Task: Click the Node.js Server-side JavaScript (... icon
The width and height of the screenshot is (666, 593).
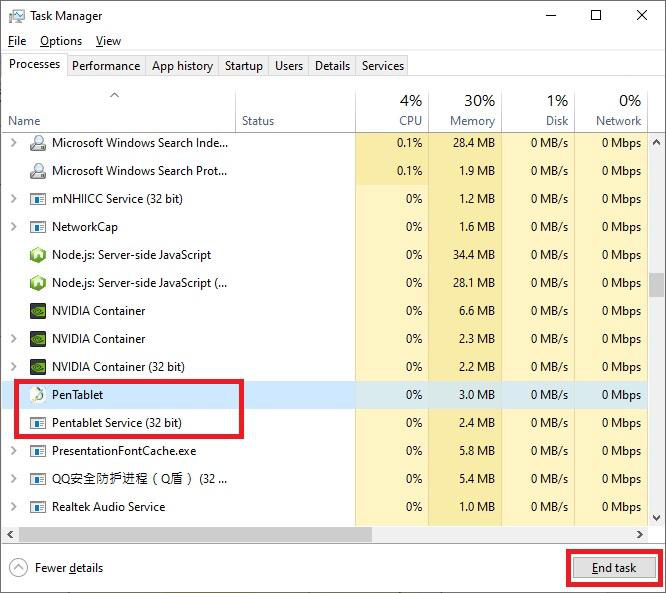Action: [38, 283]
